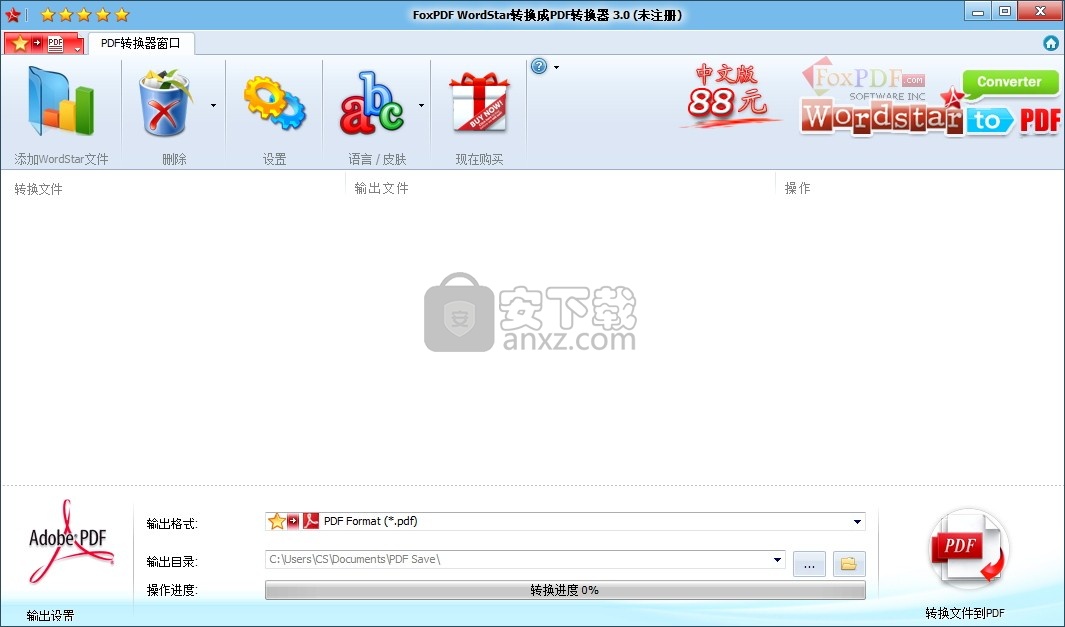Click the Adobe PDF logo icon
This screenshot has height=627, width=1065.
point(69,543)
